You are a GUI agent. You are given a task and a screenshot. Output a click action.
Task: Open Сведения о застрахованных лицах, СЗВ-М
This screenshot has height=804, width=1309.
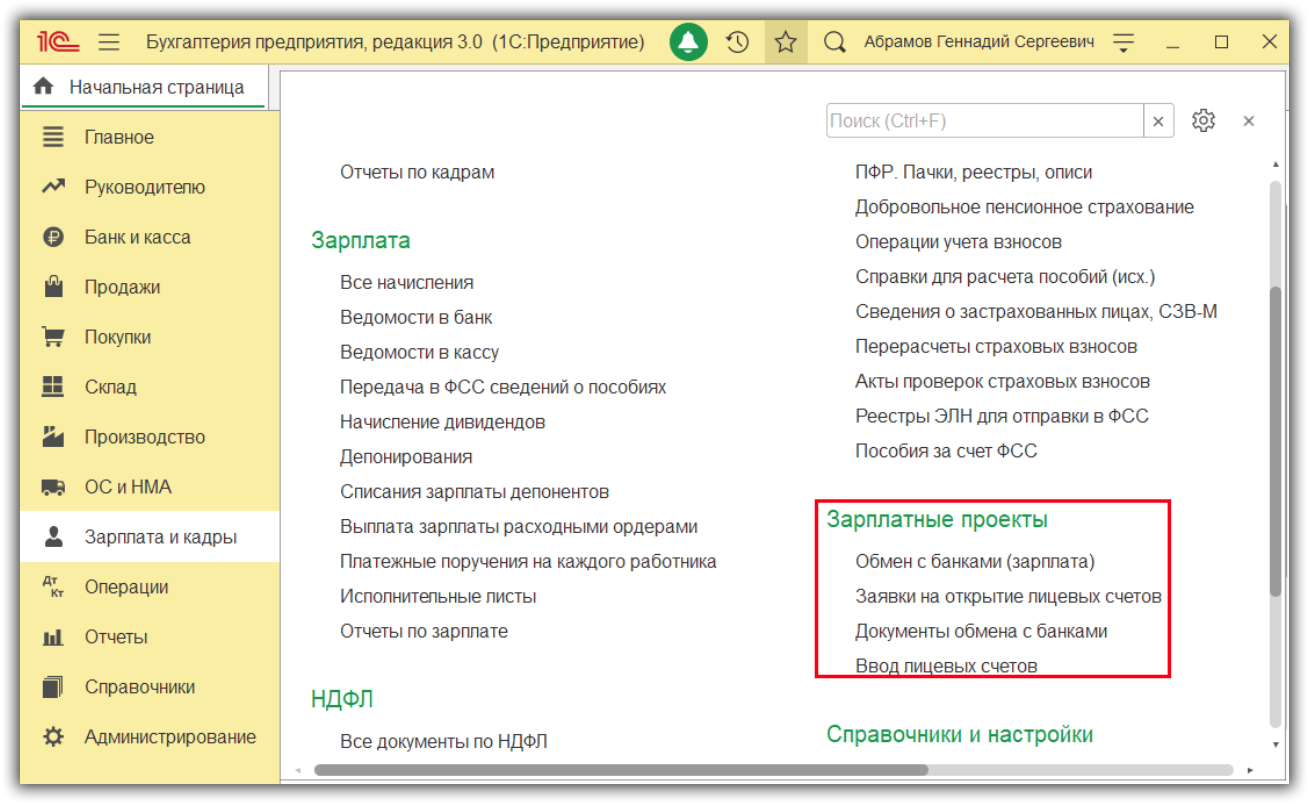(1036, 312)
